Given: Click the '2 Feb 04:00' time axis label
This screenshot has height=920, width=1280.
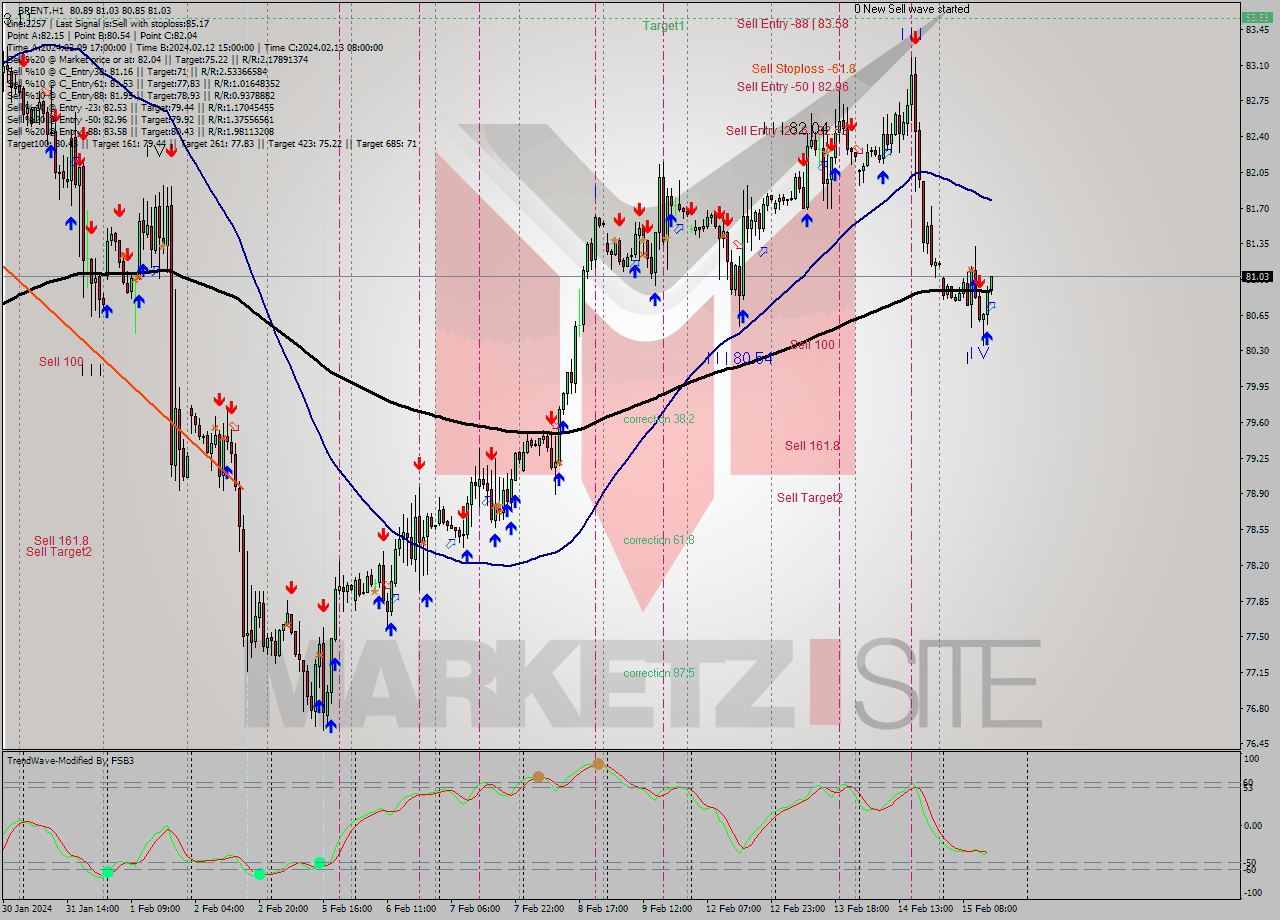Looking at the screenshot, I should click(218, 909).
